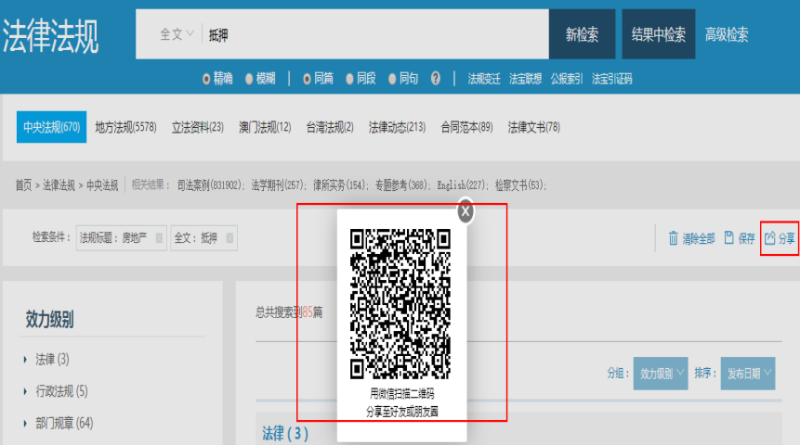Switch to the 法律动态(213) tab
Image resolution: width=800 pixels, height=445 pixels.
click(397, 127)
